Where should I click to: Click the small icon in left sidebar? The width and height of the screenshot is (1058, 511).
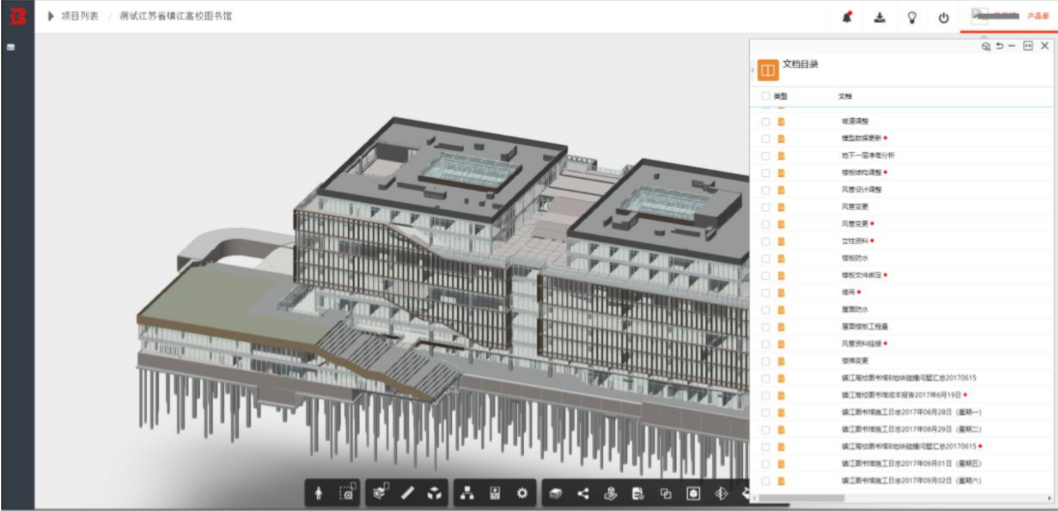point(11,47)
